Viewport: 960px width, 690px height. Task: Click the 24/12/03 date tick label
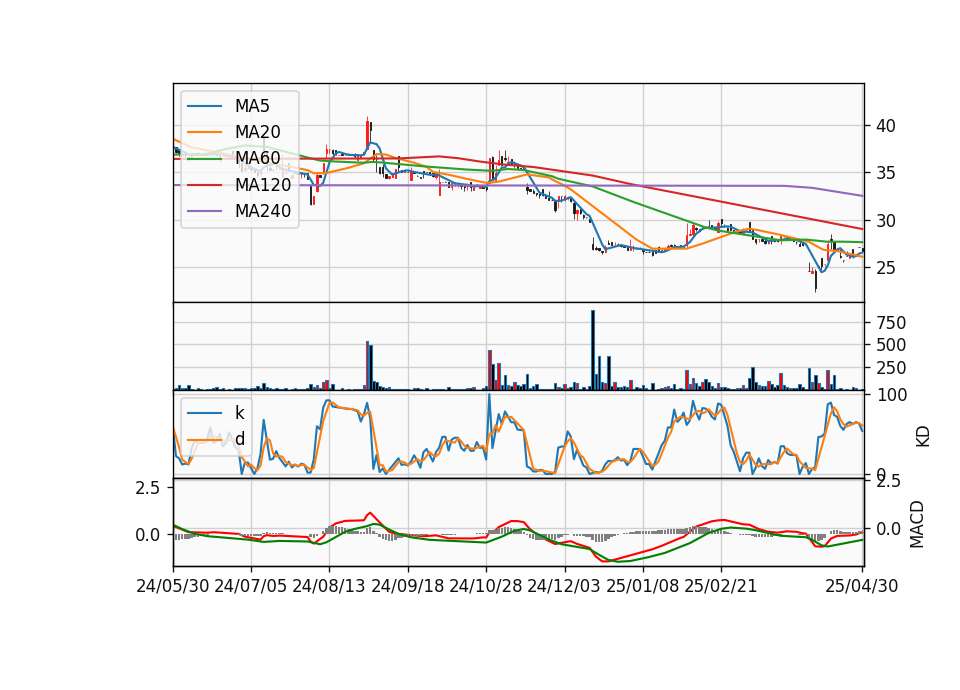click(564, 586)
